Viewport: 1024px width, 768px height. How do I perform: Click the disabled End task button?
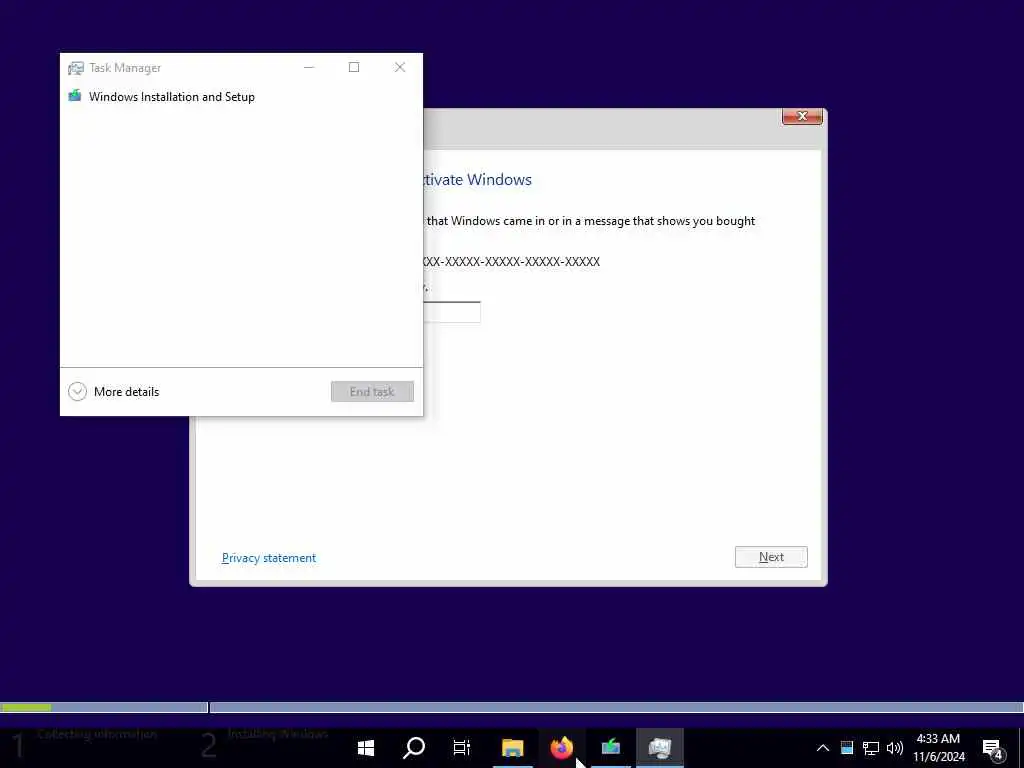[372, 392]
